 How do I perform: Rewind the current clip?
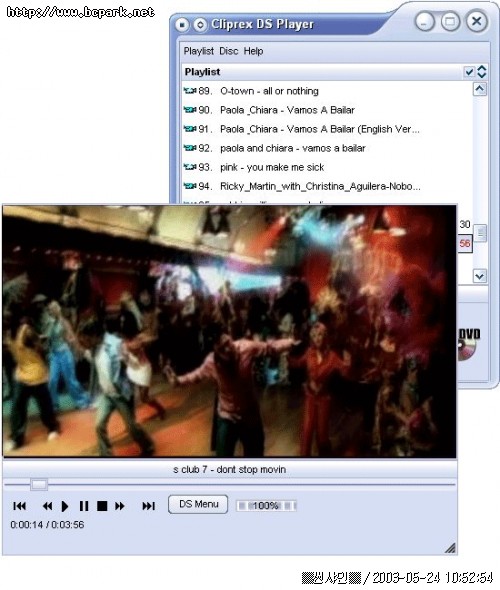point(47,506)
